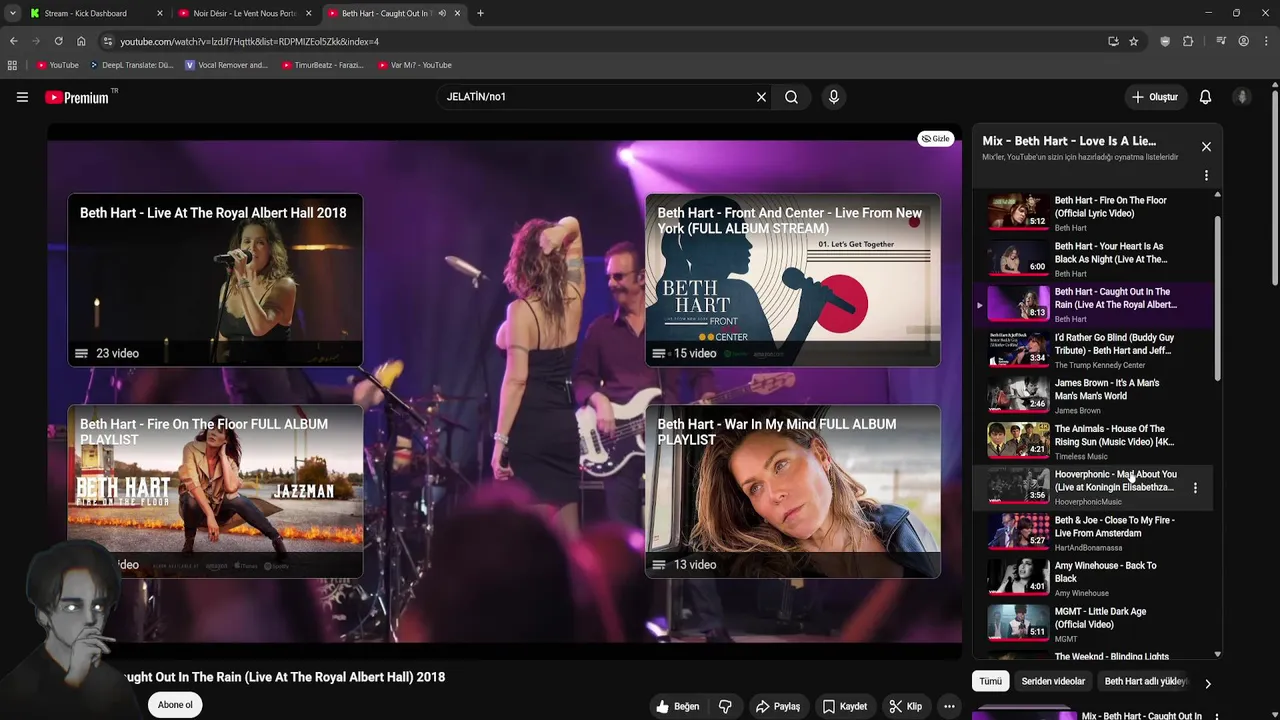Close the Mix playlist panel
The height and width of the screenshot is (720, 1280).
point(1206,147)
